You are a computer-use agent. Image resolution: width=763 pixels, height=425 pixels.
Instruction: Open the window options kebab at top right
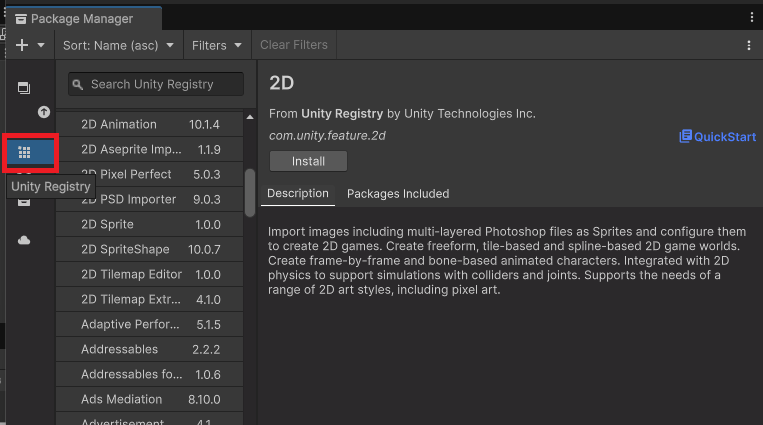pyautogui.click(x=751, y=18)
